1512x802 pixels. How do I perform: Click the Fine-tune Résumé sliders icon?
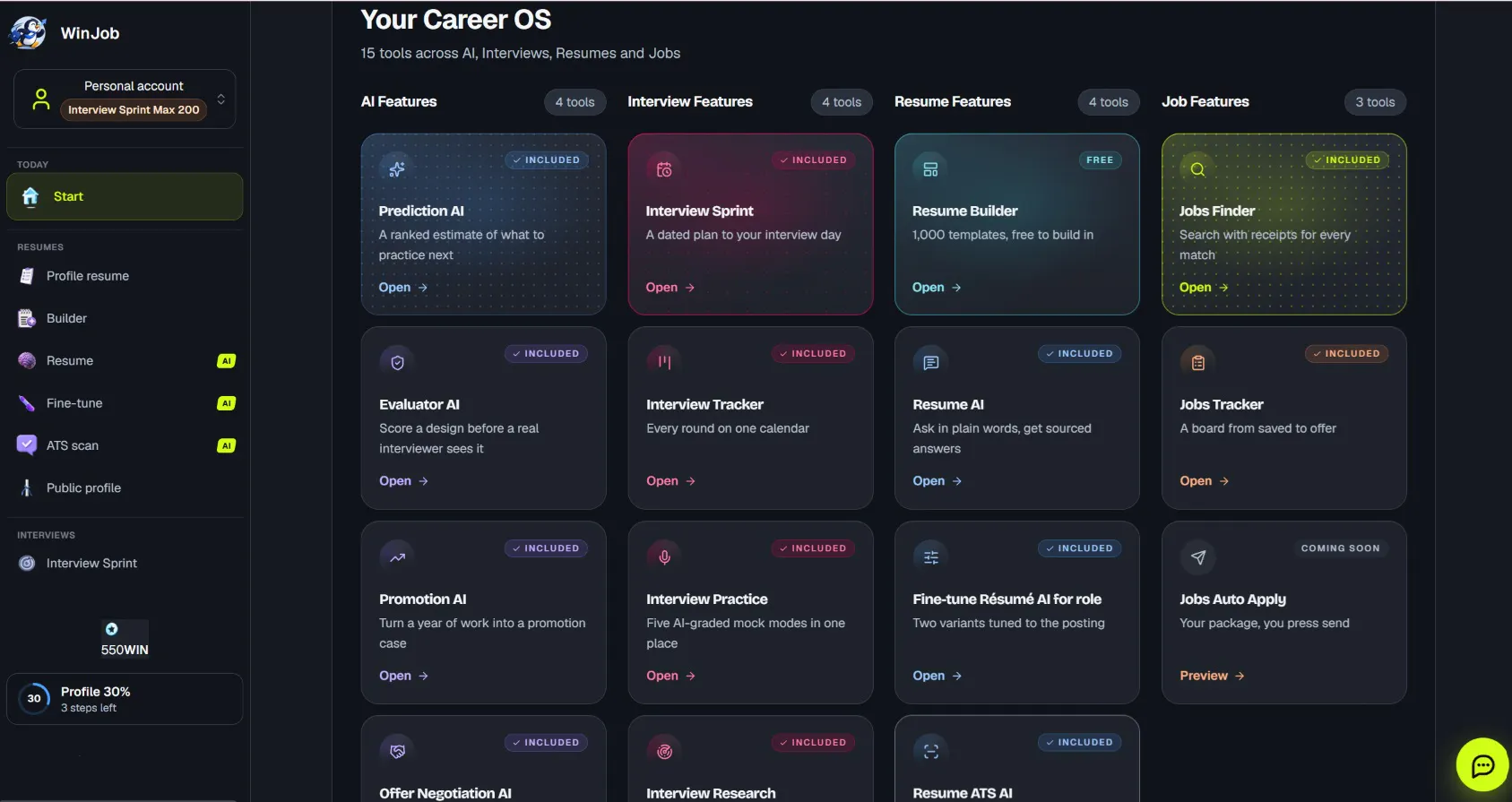coord(930,556)
